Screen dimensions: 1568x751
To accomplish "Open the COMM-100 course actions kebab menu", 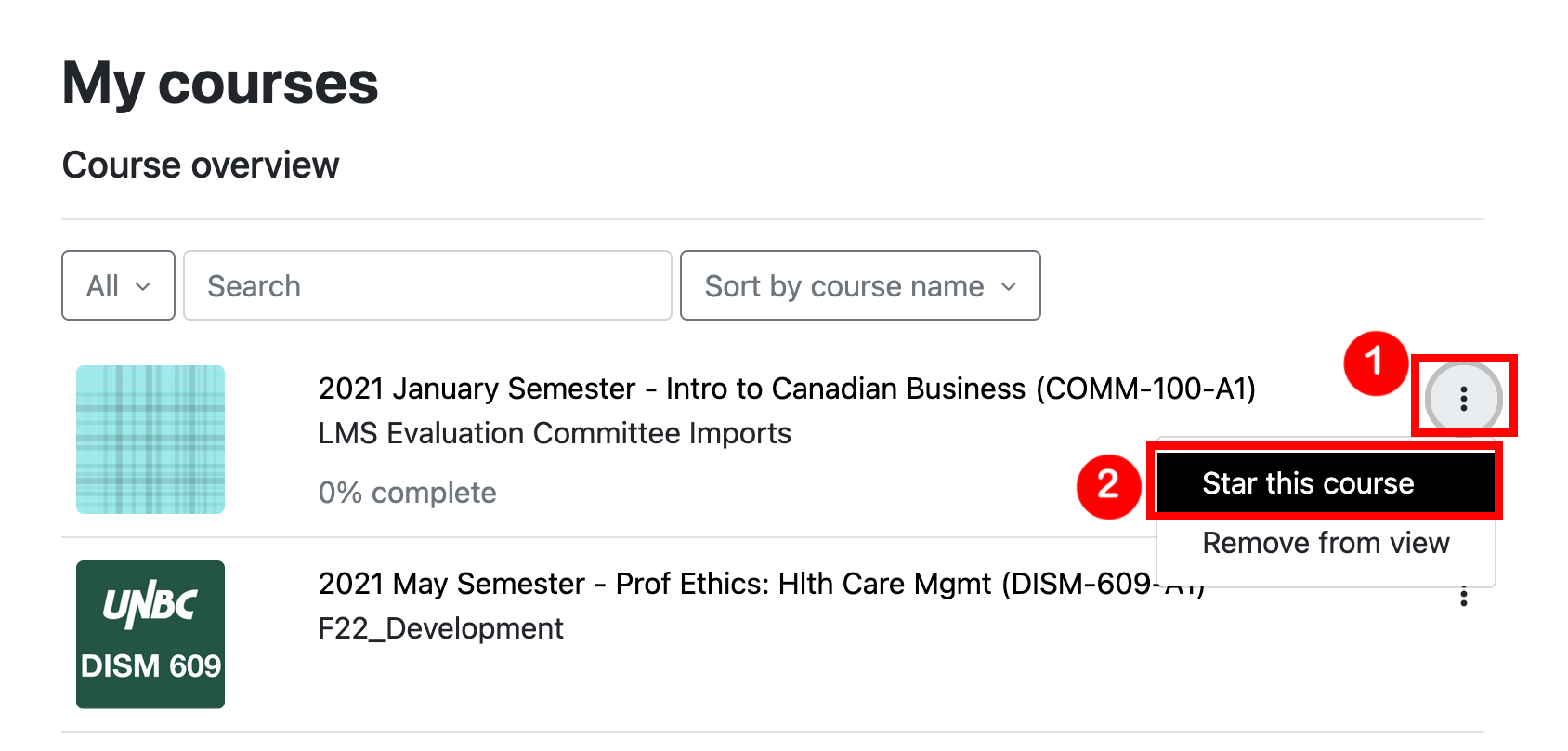I will [1463, 399].
